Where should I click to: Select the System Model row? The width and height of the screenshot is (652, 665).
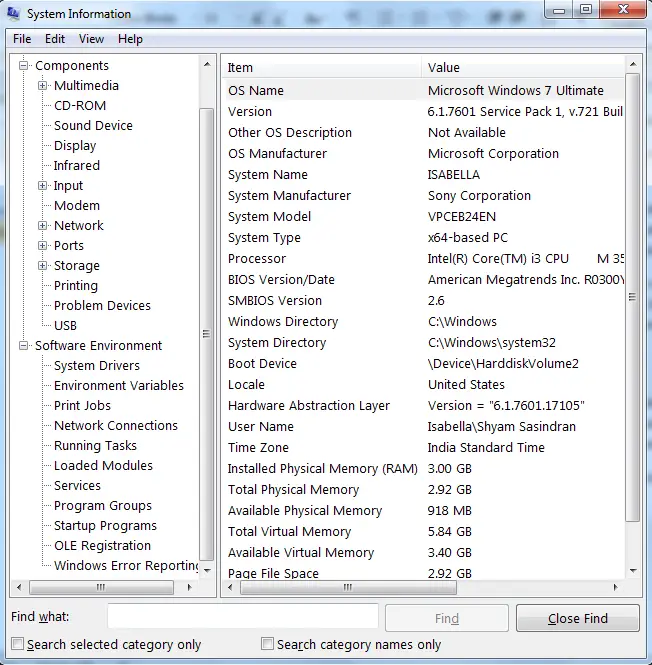pos(424,217)
